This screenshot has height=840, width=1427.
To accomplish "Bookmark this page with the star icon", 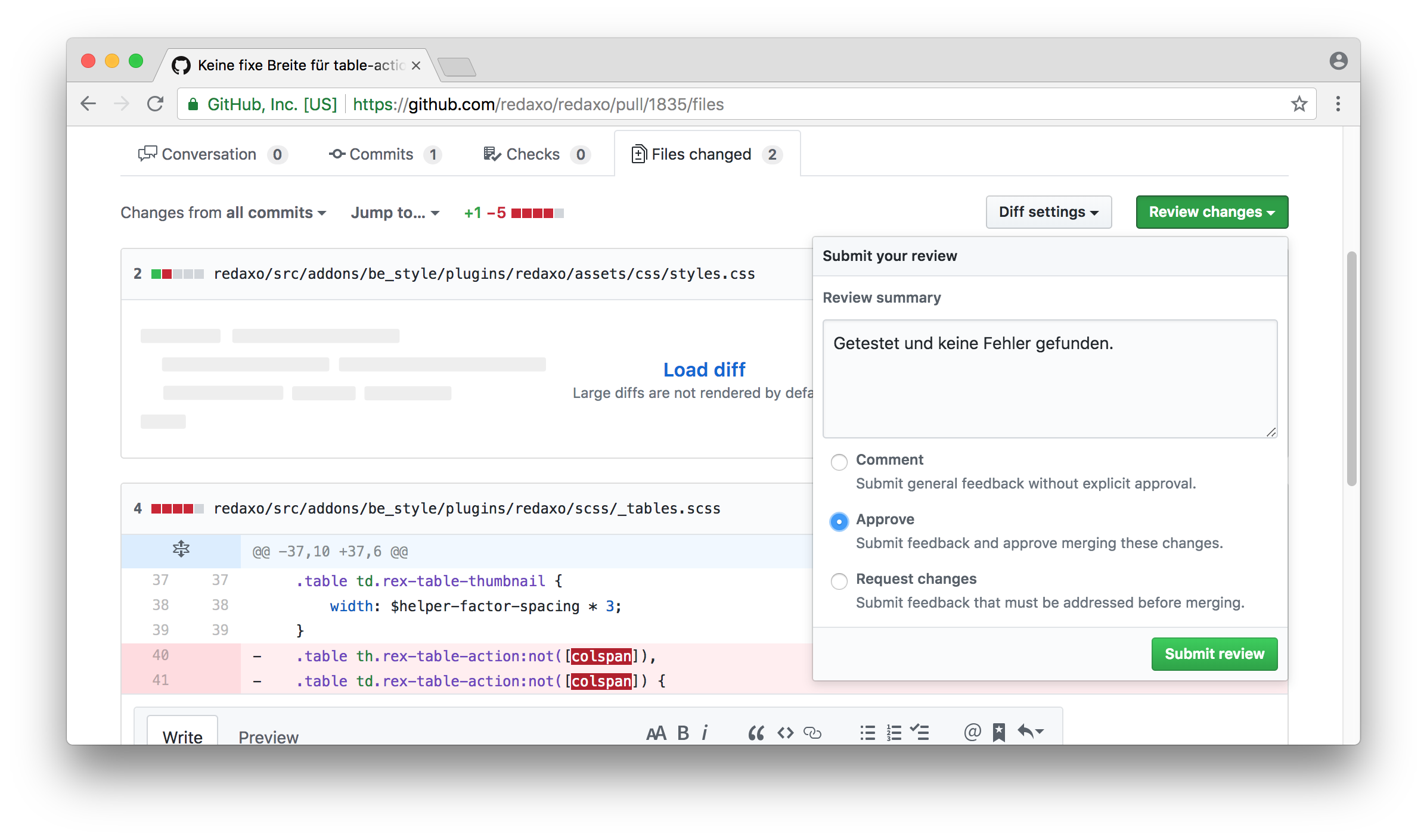I will coord(1299,104).
